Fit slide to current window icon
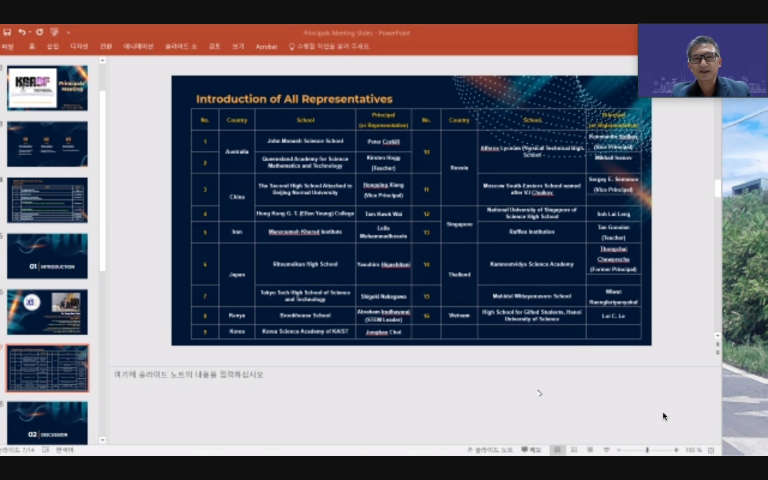Screen dimensions: 768x480 pyautogui.click(x=711, y=450)
